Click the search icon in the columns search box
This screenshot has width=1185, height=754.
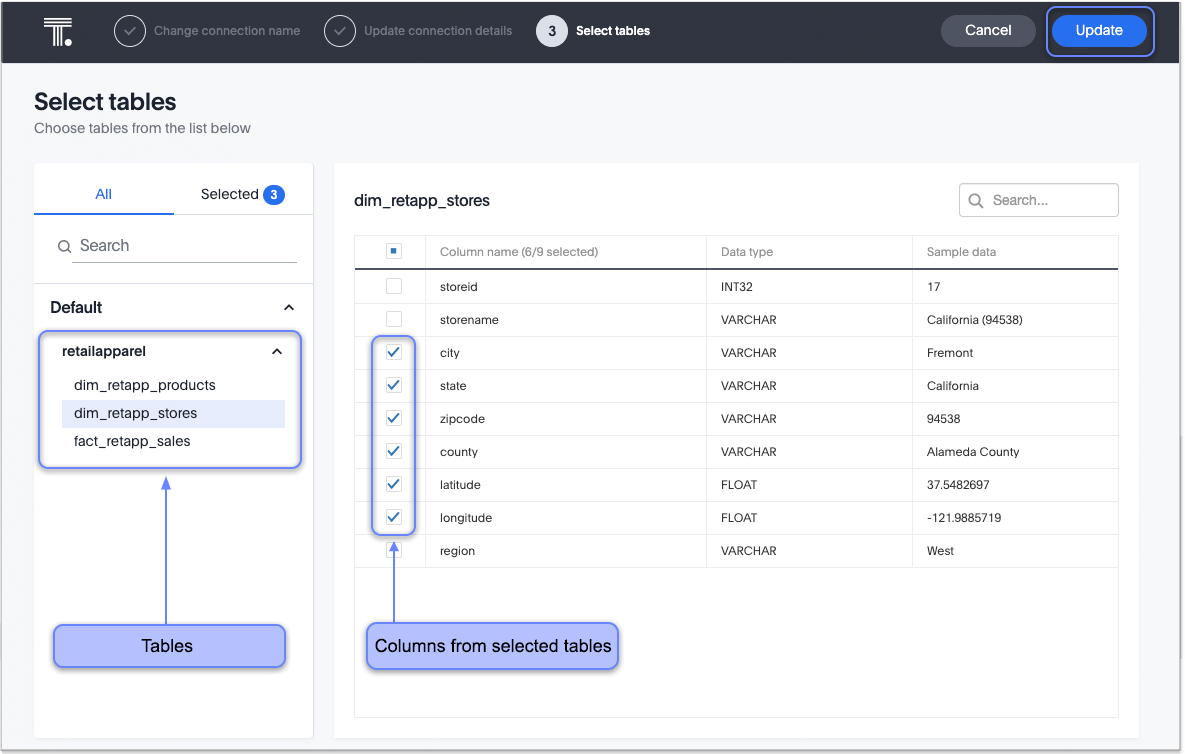pos(975,200)
